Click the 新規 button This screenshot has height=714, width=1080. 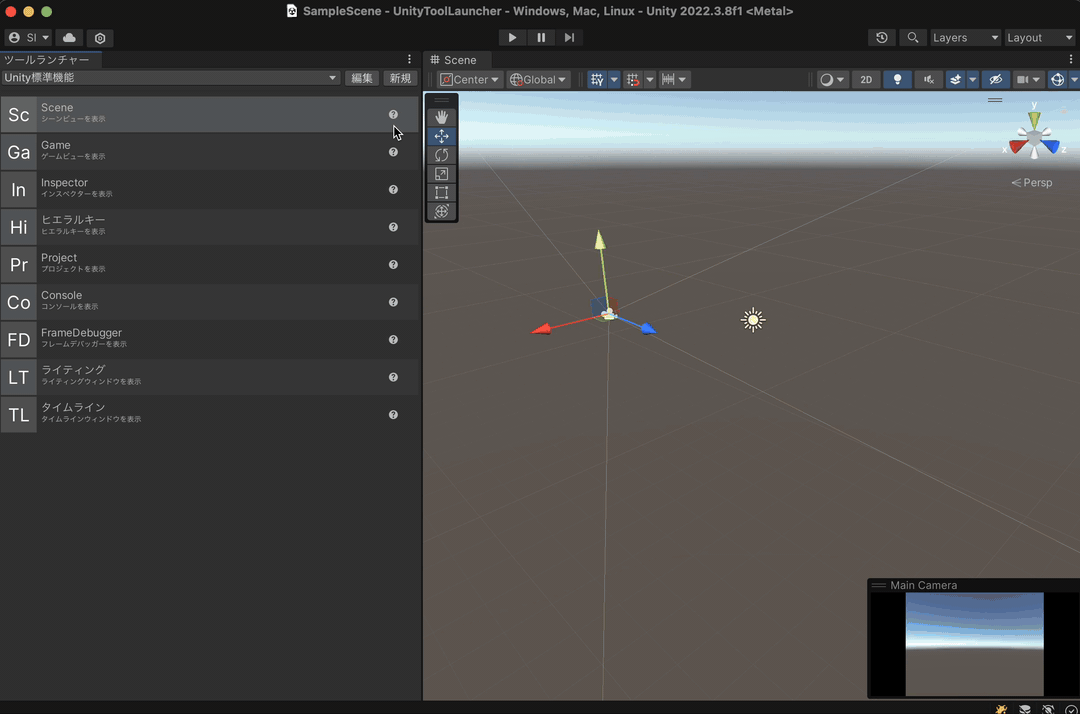(x=400, y=78)
